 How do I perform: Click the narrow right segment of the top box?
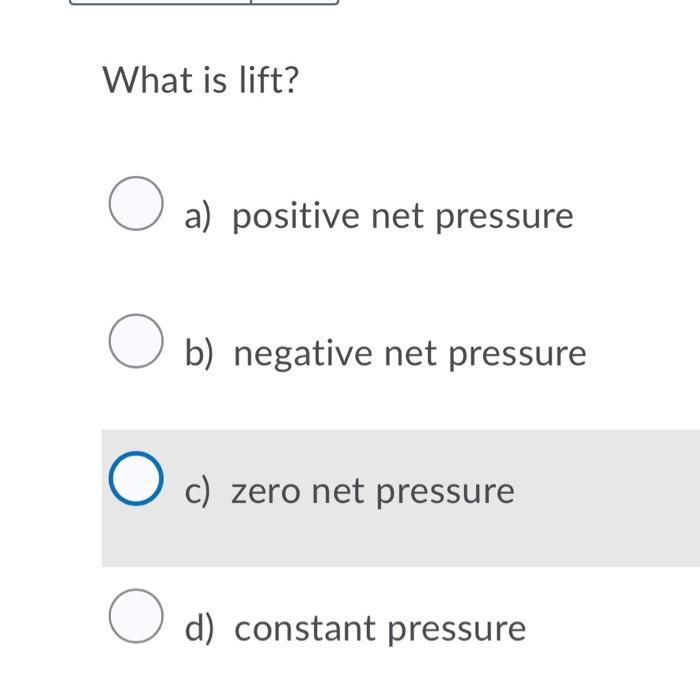click(x=295, y=2)
